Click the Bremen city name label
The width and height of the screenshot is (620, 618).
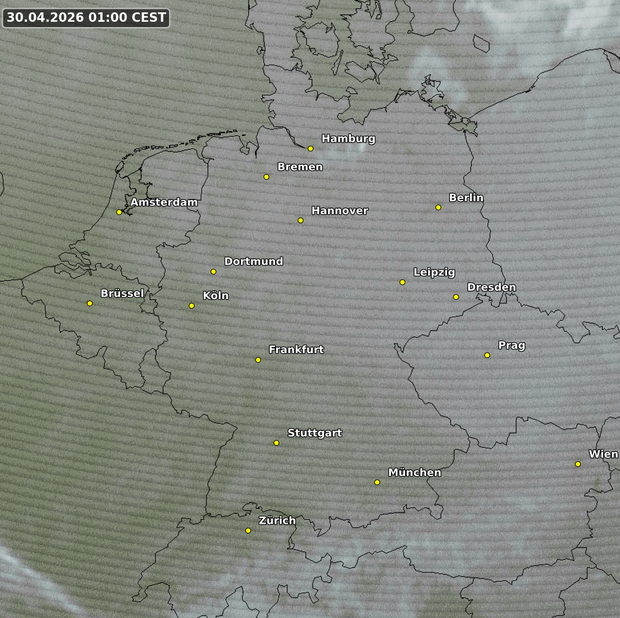coord(300,167)
